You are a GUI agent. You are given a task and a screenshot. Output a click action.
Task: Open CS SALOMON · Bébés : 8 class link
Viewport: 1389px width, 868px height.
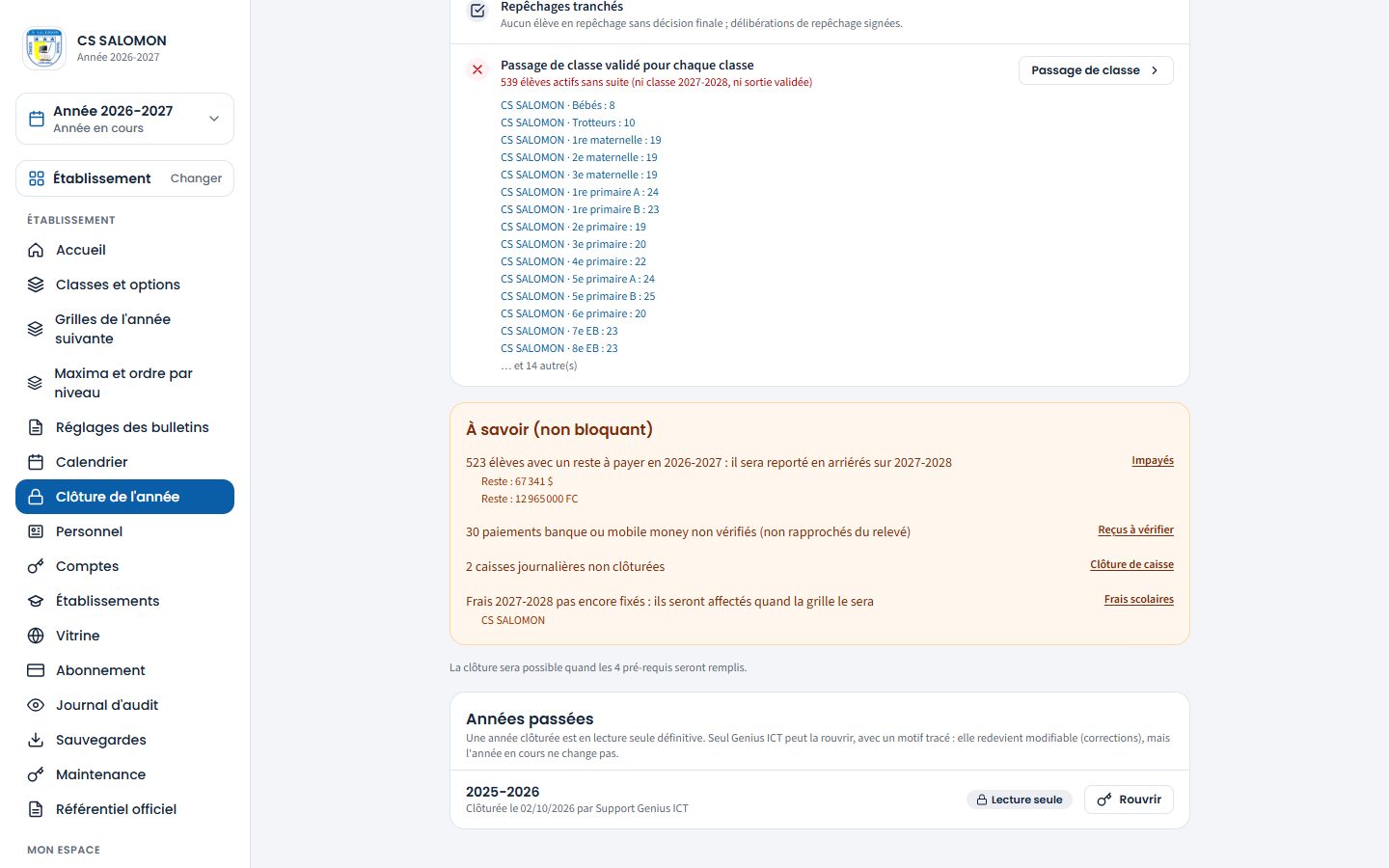click(x=558, y=105)
